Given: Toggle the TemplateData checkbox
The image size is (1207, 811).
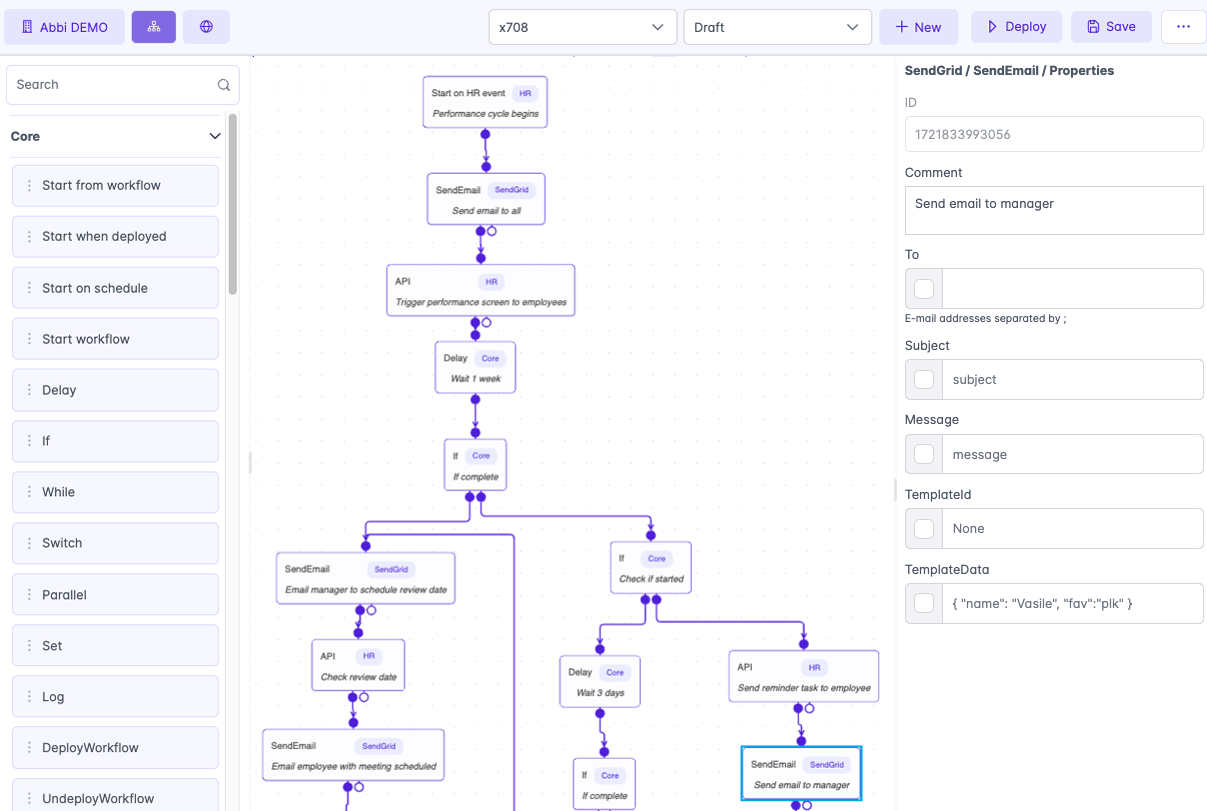Looking at the screenshot, I should [924, 603].
